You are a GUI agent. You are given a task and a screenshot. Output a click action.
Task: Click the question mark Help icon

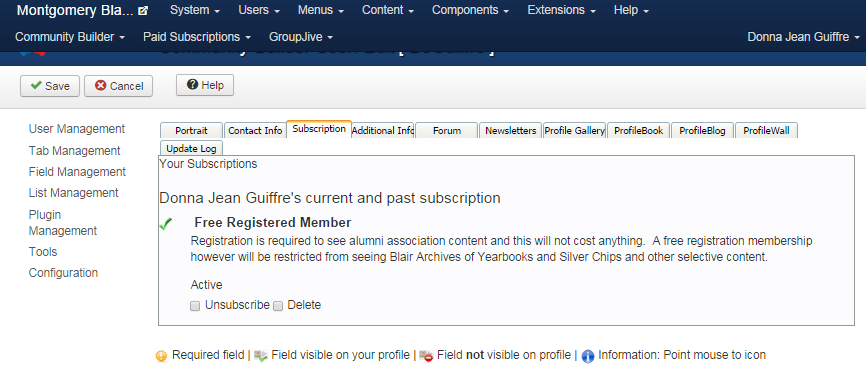pyautogui.click(x=193, y=84)
